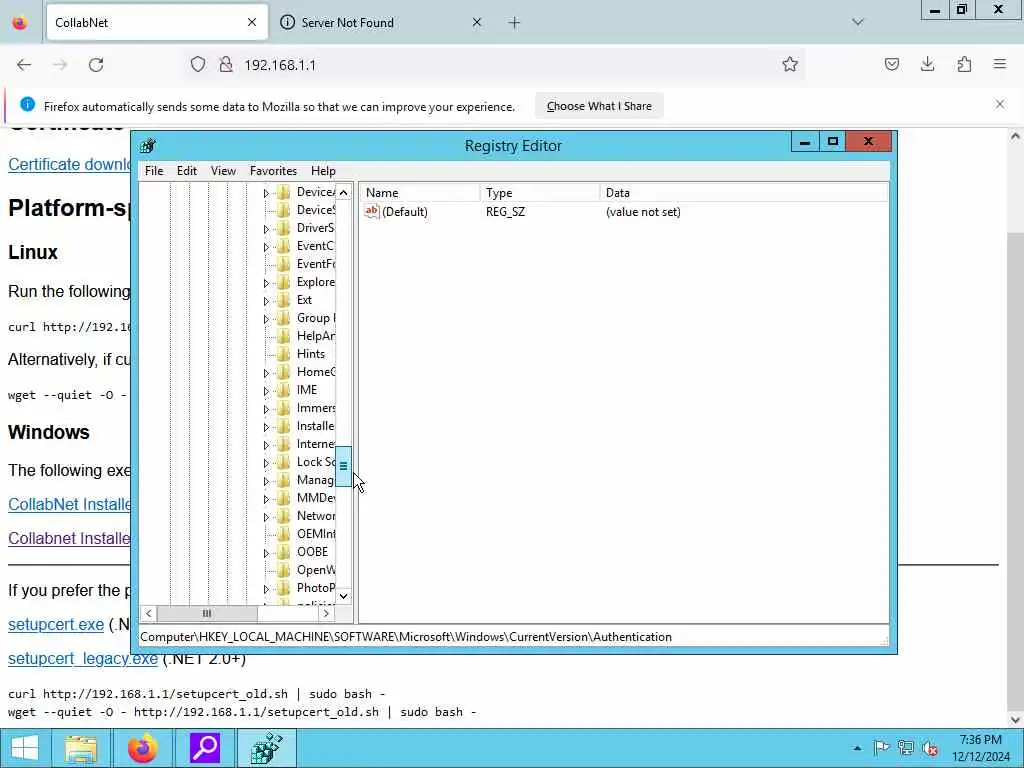Click the tree horizontal scroll right arrow

[326, 613]
